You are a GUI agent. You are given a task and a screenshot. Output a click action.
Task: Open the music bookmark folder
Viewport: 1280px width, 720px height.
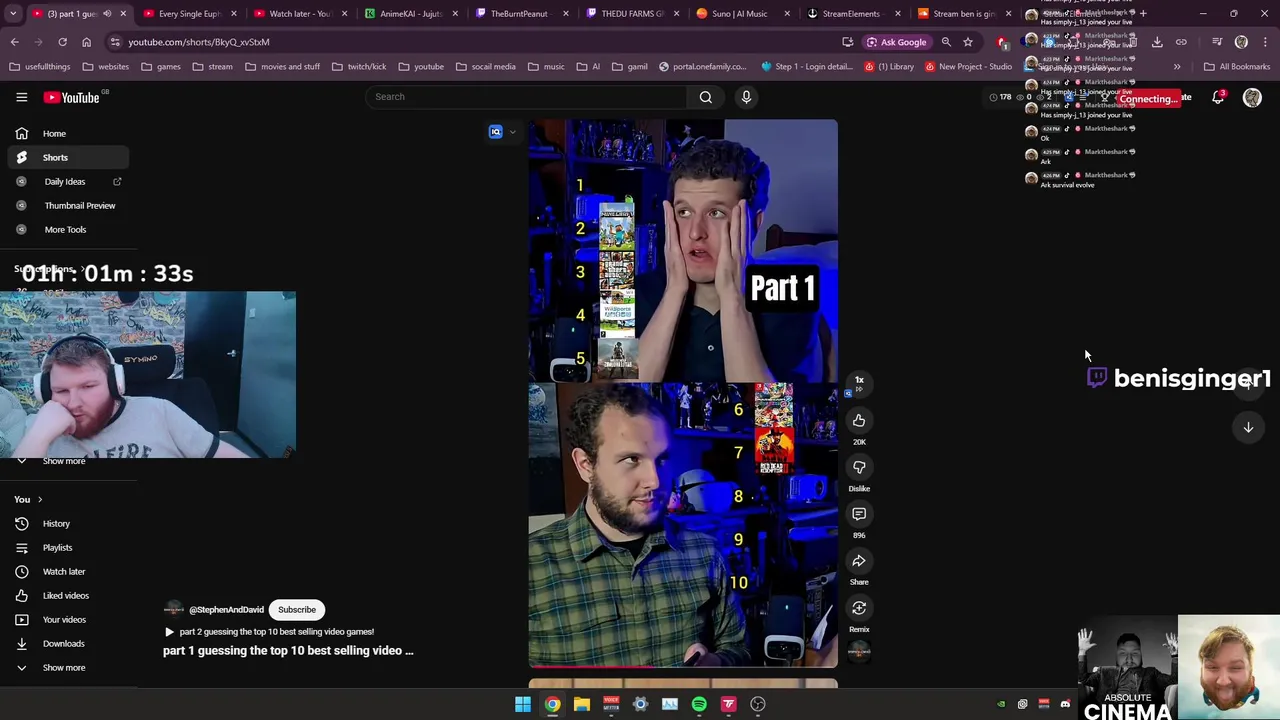[x=546, y=67]
